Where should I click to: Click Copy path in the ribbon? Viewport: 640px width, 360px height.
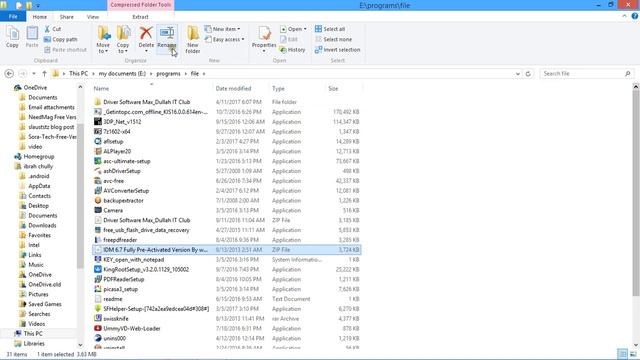tap(60, 39)
